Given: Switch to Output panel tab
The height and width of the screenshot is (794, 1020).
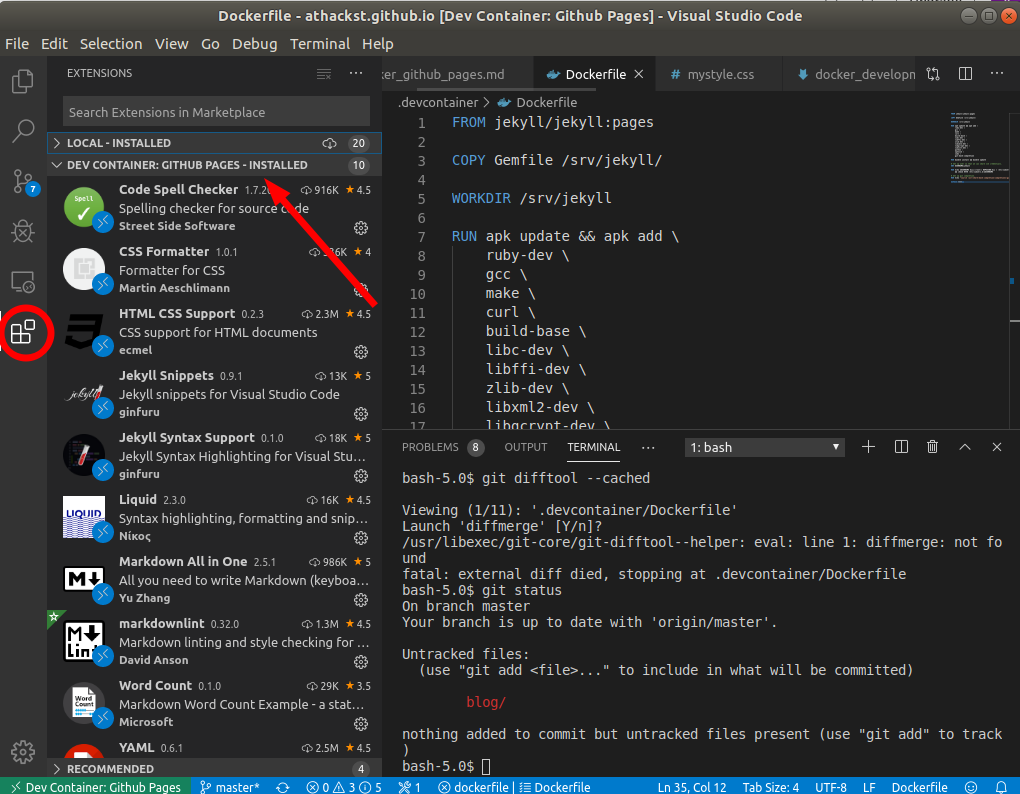Looking at the screenshot, I should pyautogui.click(x=526, y=447).
